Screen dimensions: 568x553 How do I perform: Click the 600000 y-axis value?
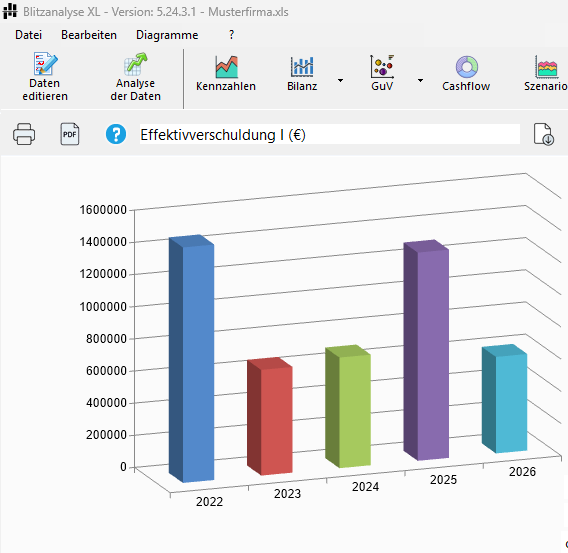pos(106,371)
